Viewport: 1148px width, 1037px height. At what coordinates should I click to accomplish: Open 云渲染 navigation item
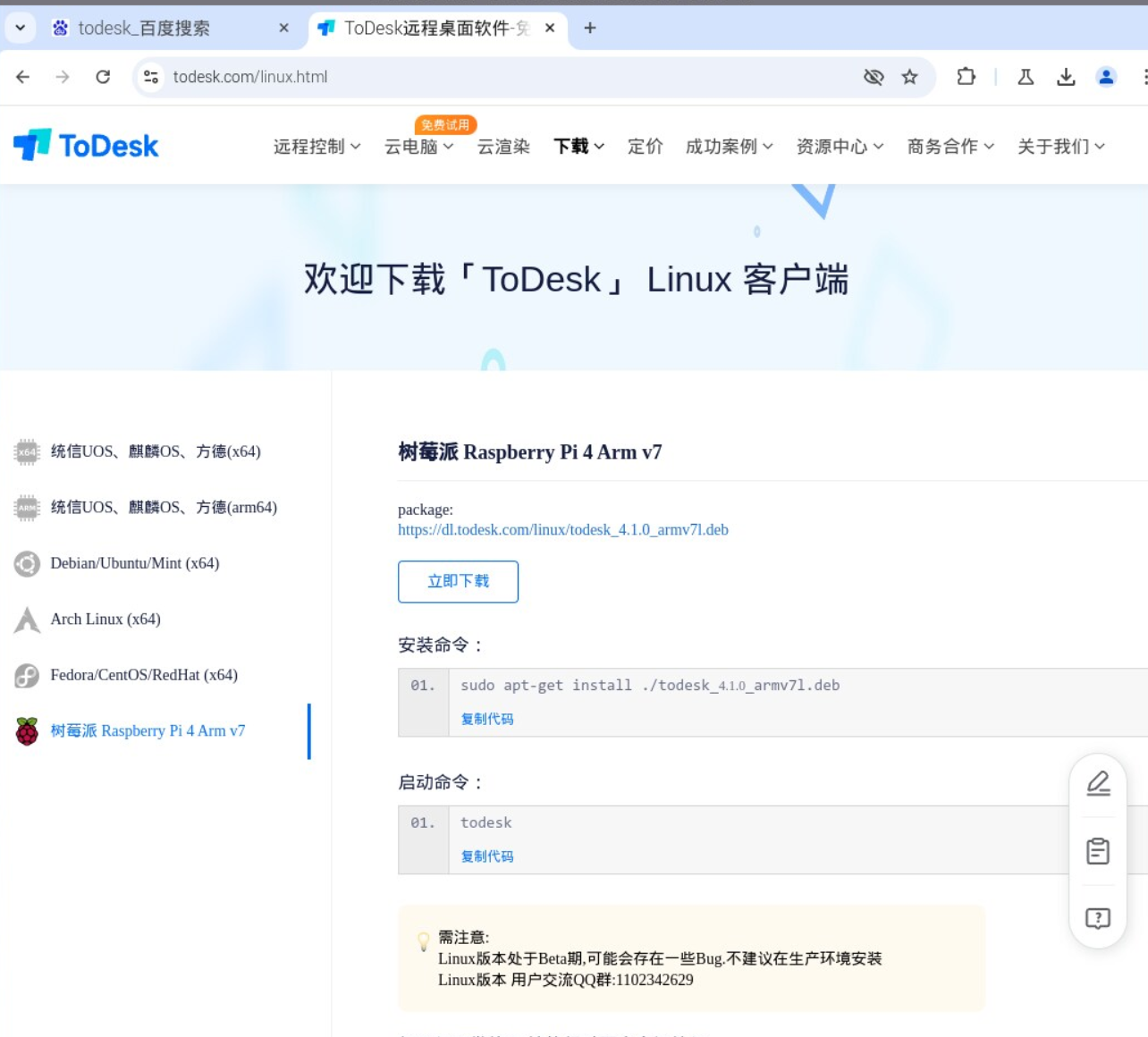[x=503, y=147]
